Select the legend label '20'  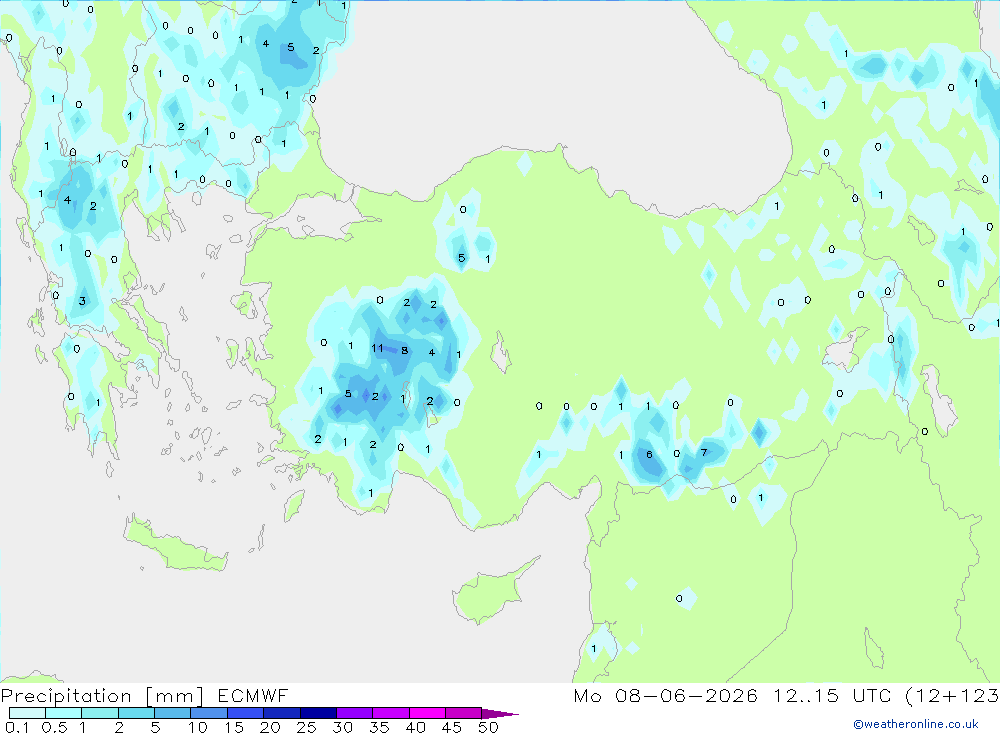(x=270, y=727)
